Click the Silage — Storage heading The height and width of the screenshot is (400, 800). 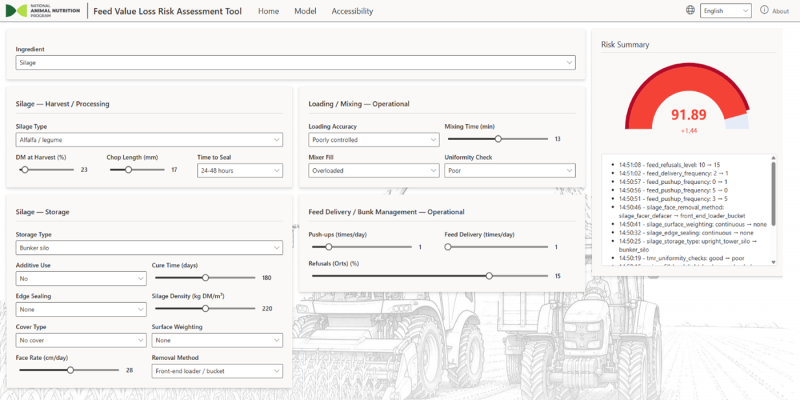pyautogui.click(x=42, y=212)
